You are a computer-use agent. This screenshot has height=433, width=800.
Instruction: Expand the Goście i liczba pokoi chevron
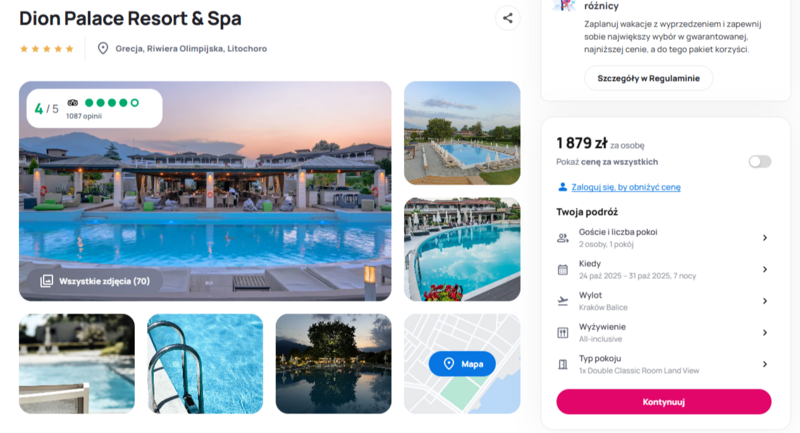[765, 238]
